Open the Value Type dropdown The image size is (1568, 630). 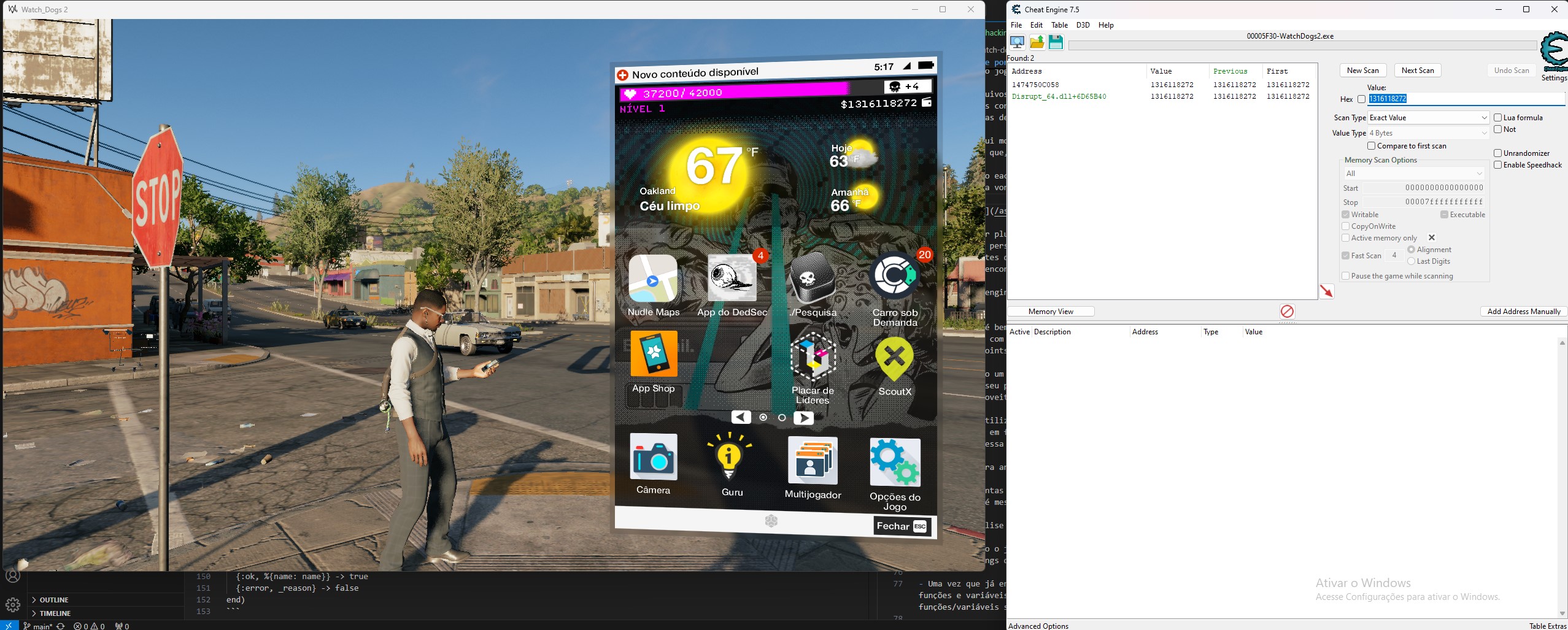coord(1428,133)
